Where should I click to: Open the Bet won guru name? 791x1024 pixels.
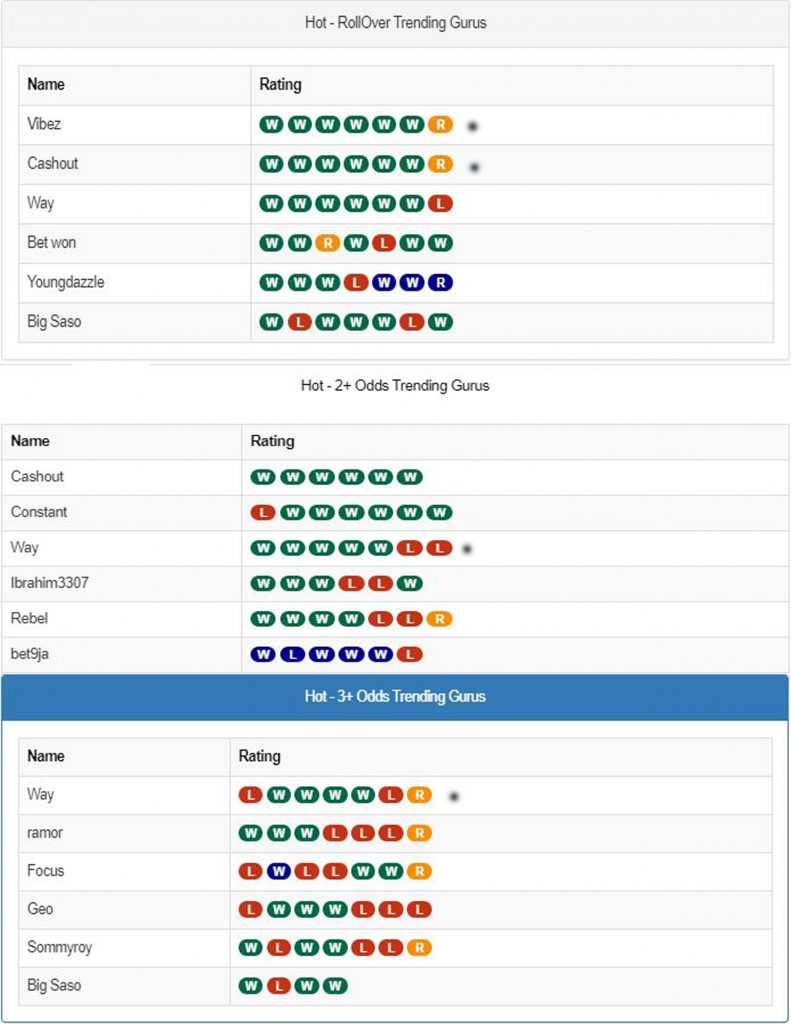click(52, 242)
